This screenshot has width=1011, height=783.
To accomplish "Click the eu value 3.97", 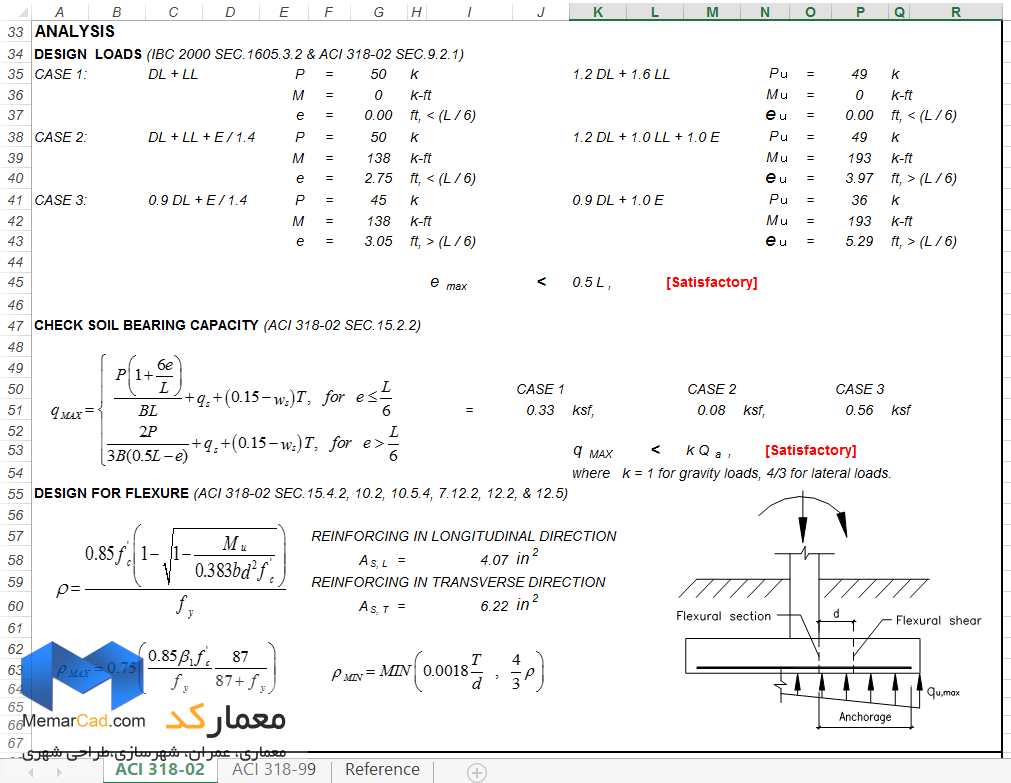I will pos(859,179).
